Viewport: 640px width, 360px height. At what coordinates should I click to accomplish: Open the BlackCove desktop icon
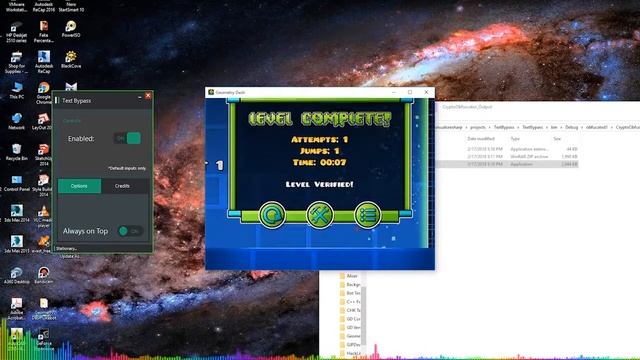pos(71,60)
